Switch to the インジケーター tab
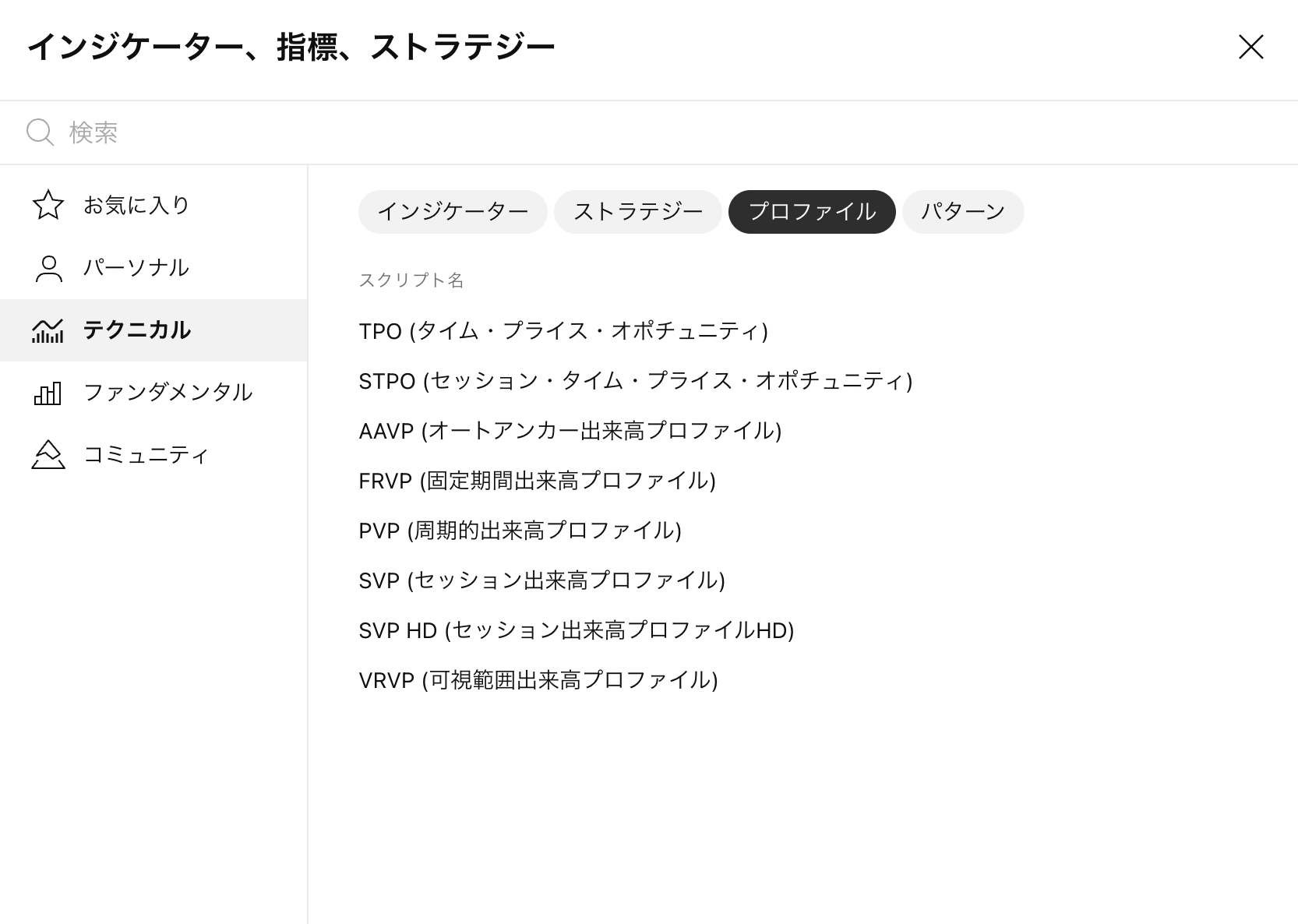The width and height of the screenshot is (1298, 924). tap(453, 212)
